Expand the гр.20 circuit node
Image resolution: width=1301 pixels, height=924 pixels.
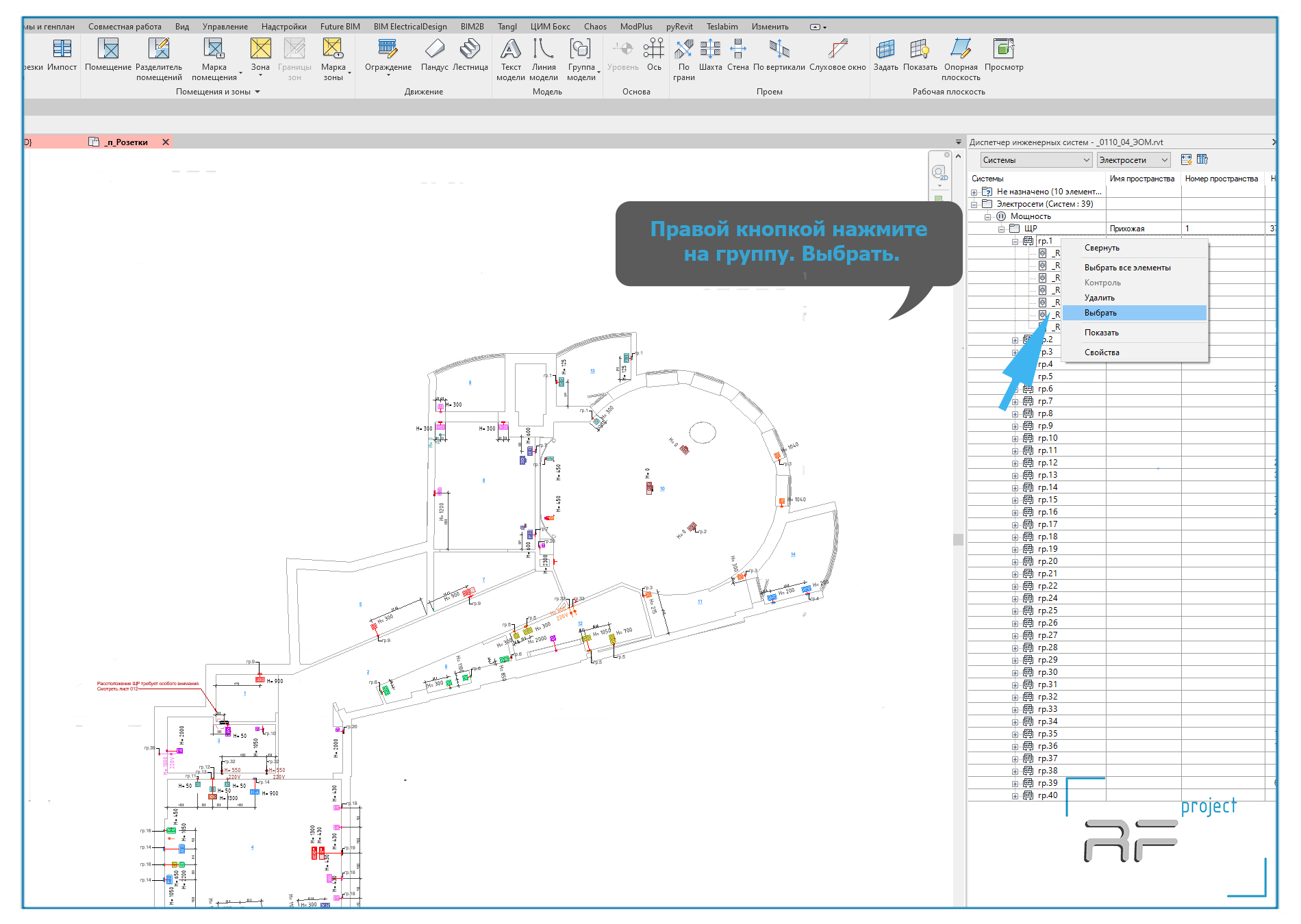(1015, 562)
